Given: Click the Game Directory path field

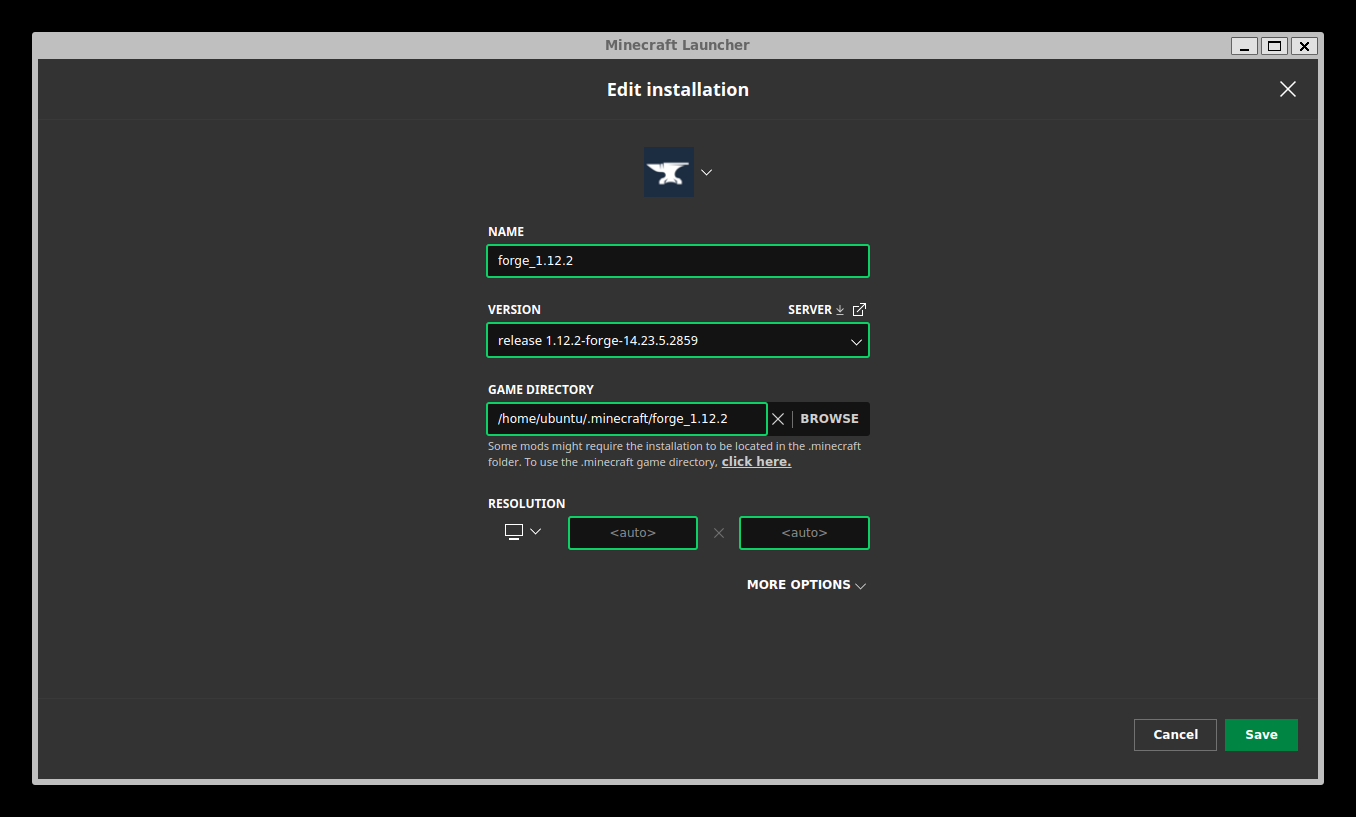Looking at the screenshot, I should (627, 419).
